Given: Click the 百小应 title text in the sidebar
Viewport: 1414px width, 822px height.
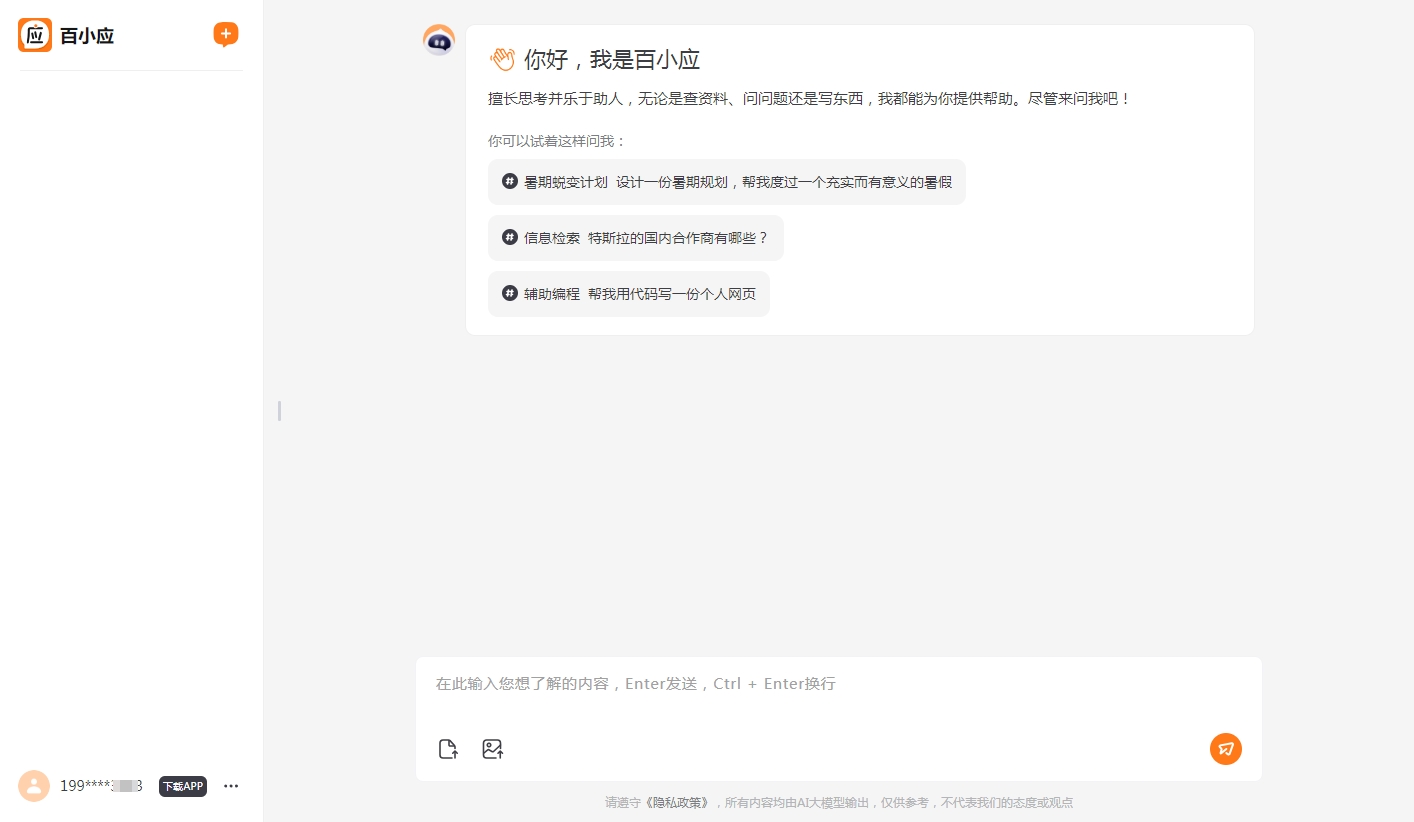Looking at the screenshot, I should 87,36.
